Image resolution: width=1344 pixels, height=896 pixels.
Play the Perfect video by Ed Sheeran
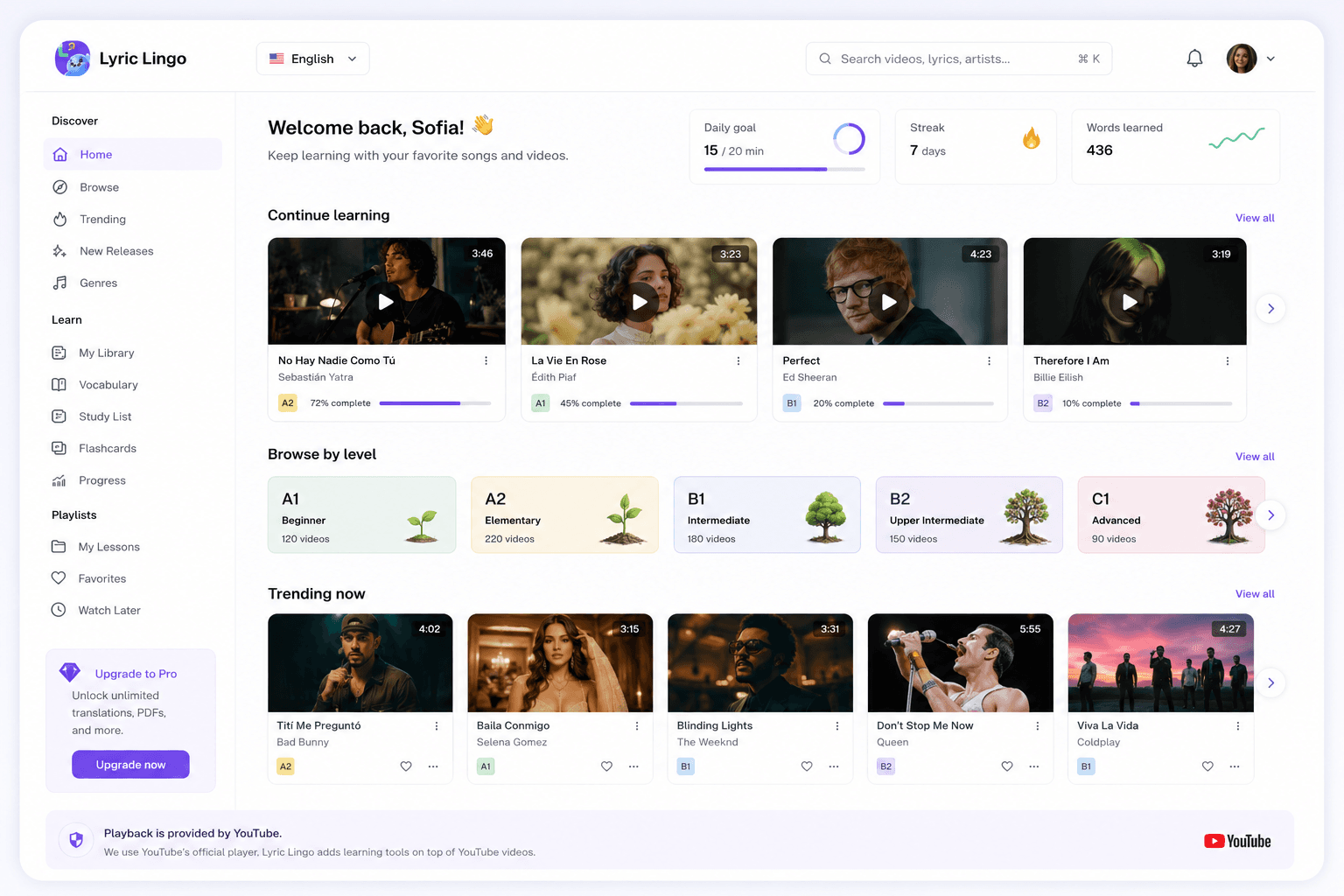889,302
